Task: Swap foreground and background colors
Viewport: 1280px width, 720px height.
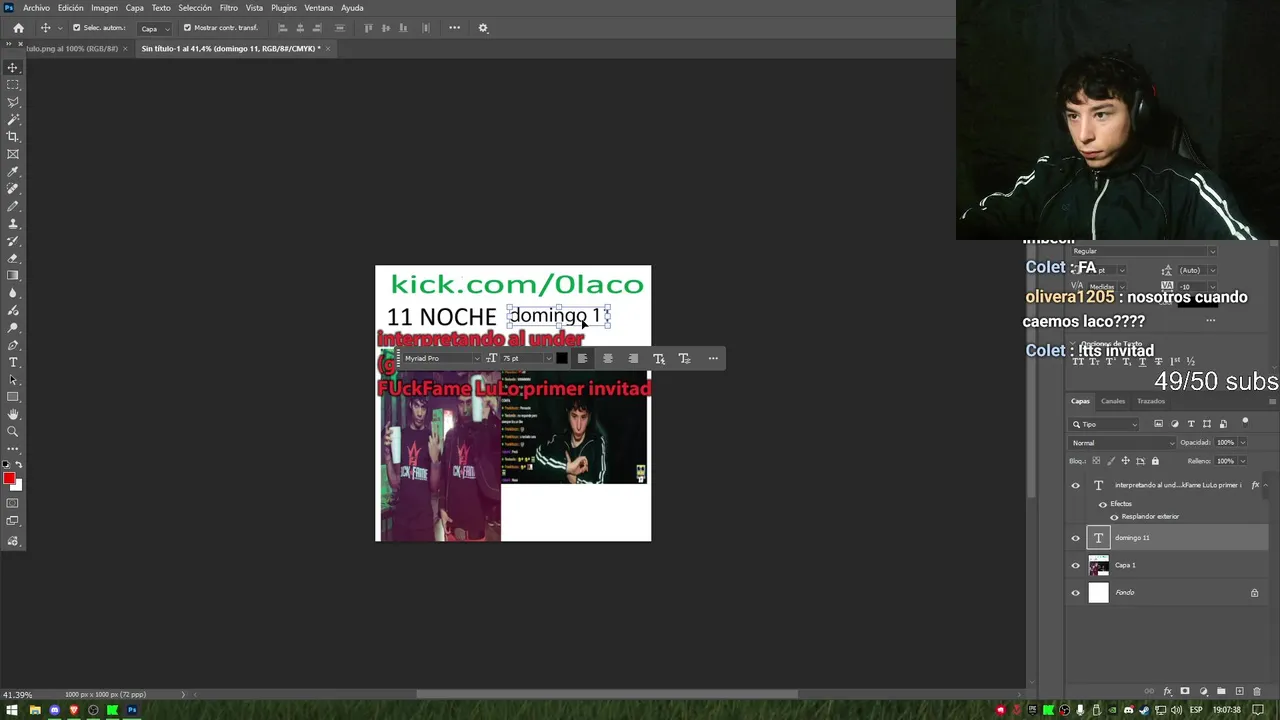Action: coord(19,465)
